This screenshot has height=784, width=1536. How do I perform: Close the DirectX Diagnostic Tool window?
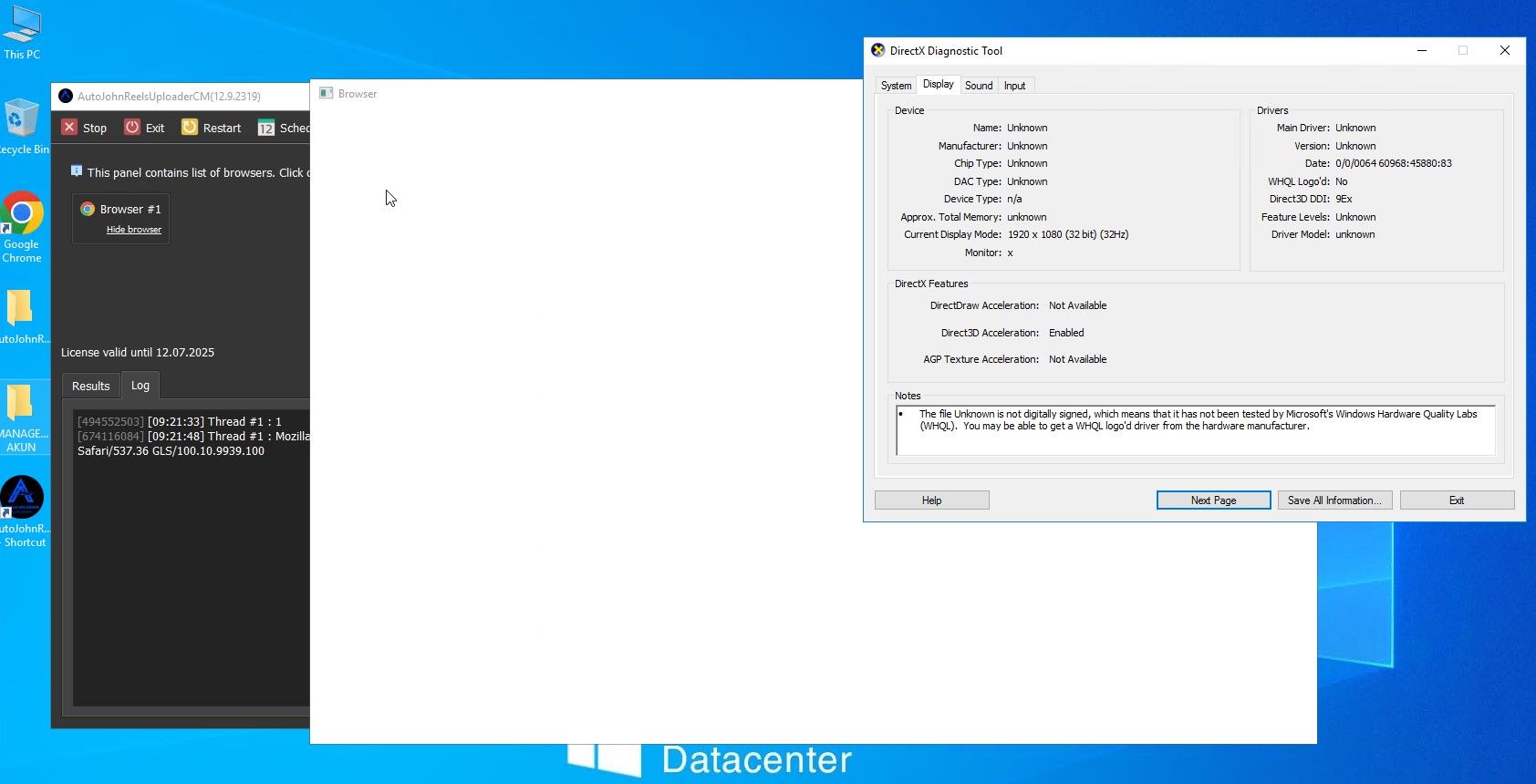point(1505,50)
